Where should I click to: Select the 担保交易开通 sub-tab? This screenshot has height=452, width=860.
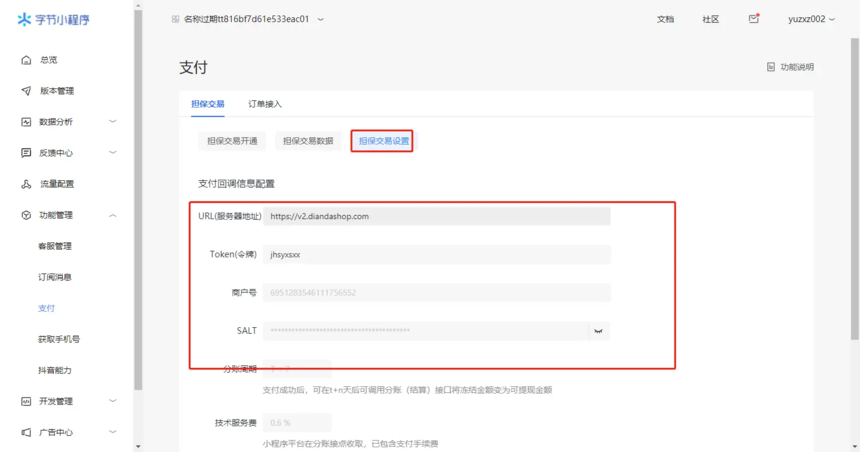(232, 141)
